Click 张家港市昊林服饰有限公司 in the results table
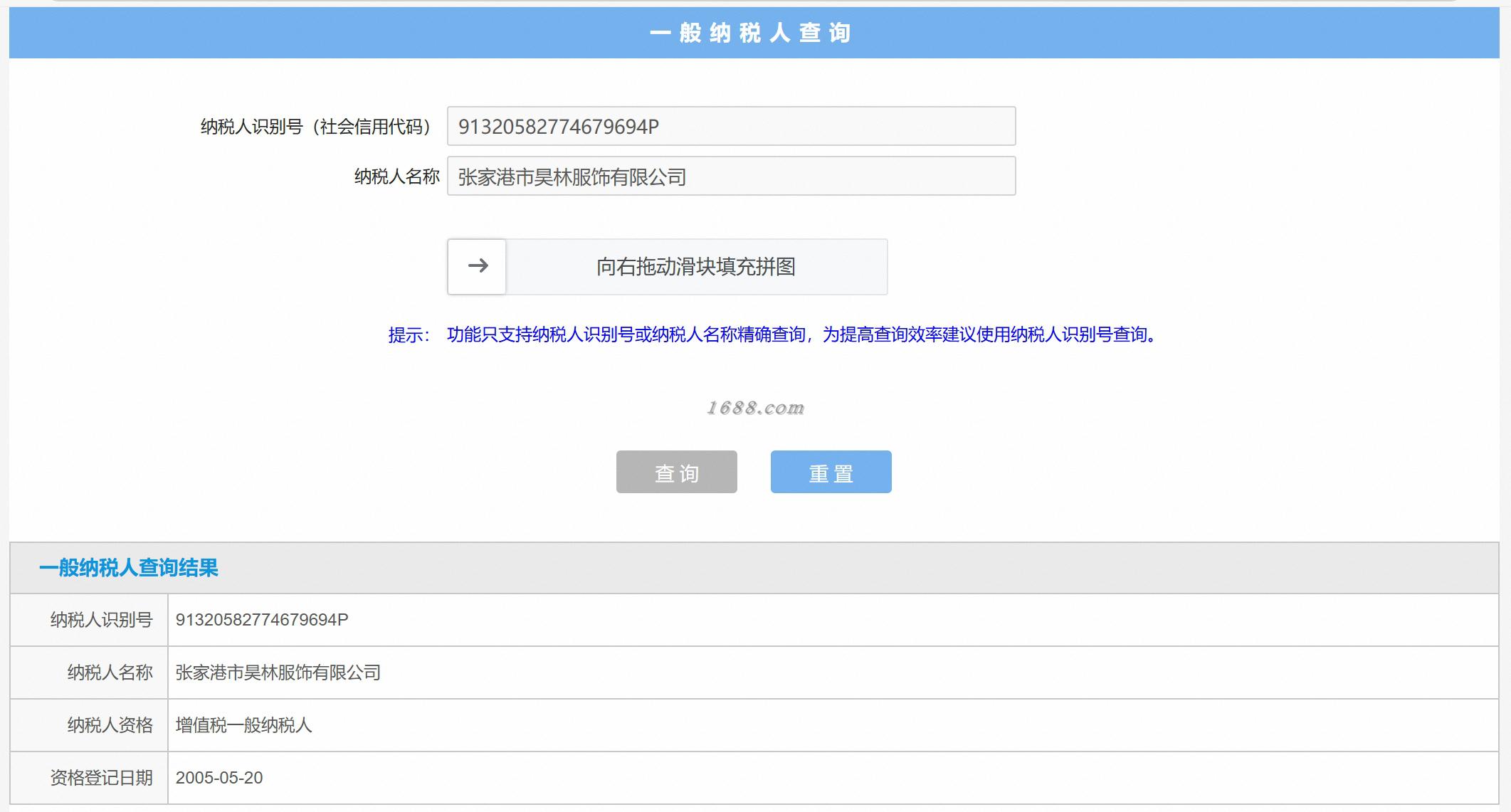 [x=278, y=673]
